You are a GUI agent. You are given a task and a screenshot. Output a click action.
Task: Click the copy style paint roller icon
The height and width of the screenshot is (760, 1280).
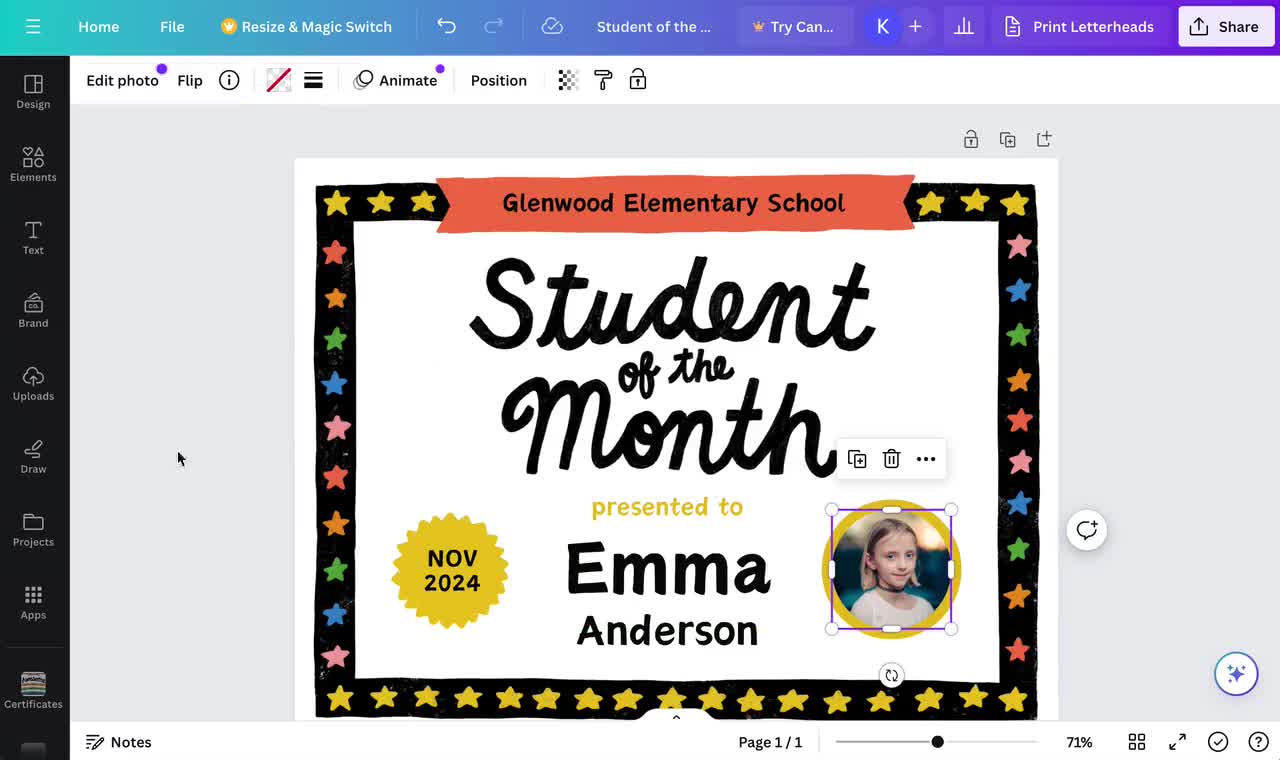[603, 80]
